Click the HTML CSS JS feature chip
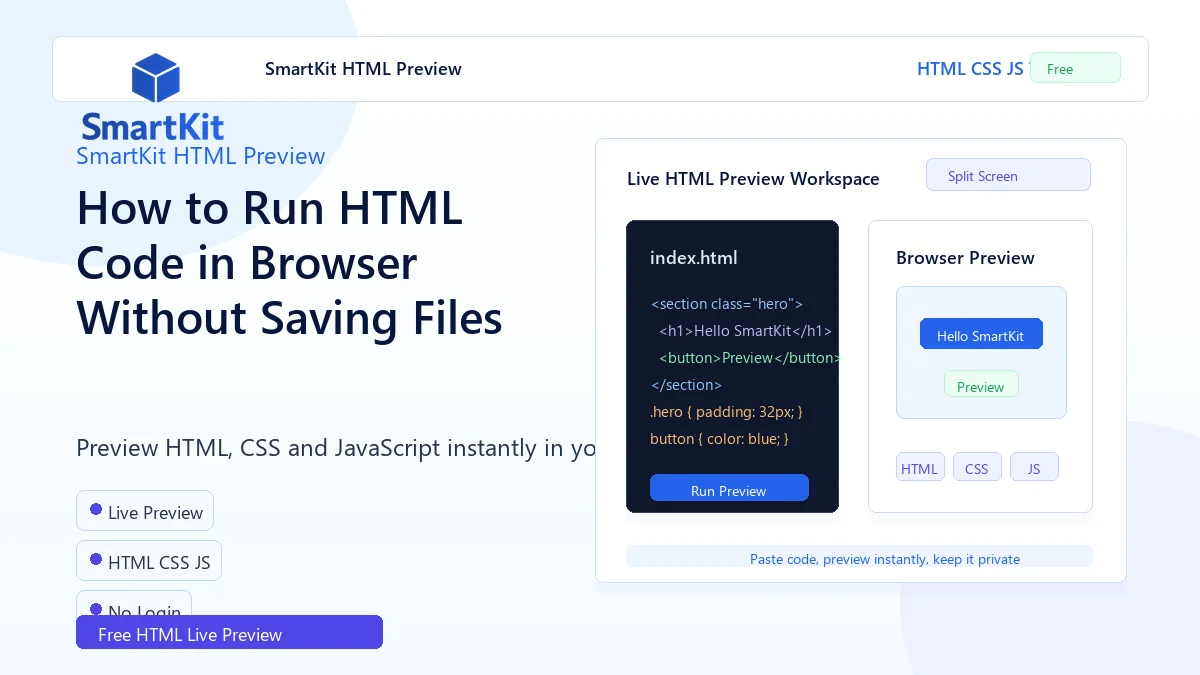Screen dimensions: 1200x675 coord(149,561)
